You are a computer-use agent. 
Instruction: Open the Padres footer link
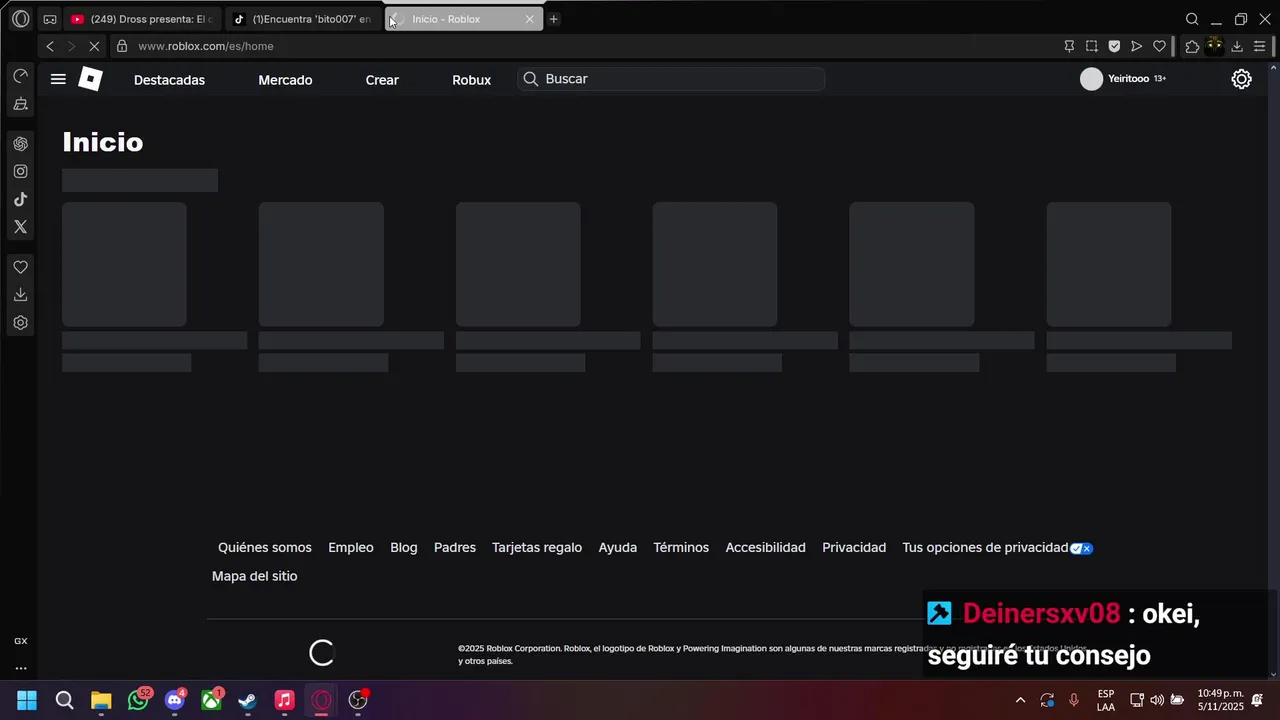[x=455, y=548]
